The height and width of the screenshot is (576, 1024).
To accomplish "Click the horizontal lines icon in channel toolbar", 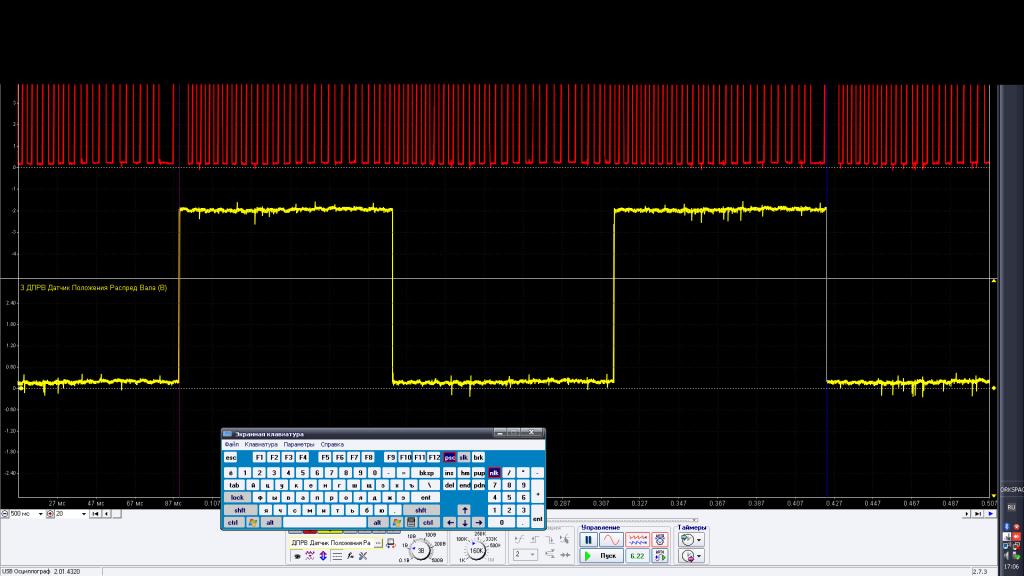I will tap(337, 556).
